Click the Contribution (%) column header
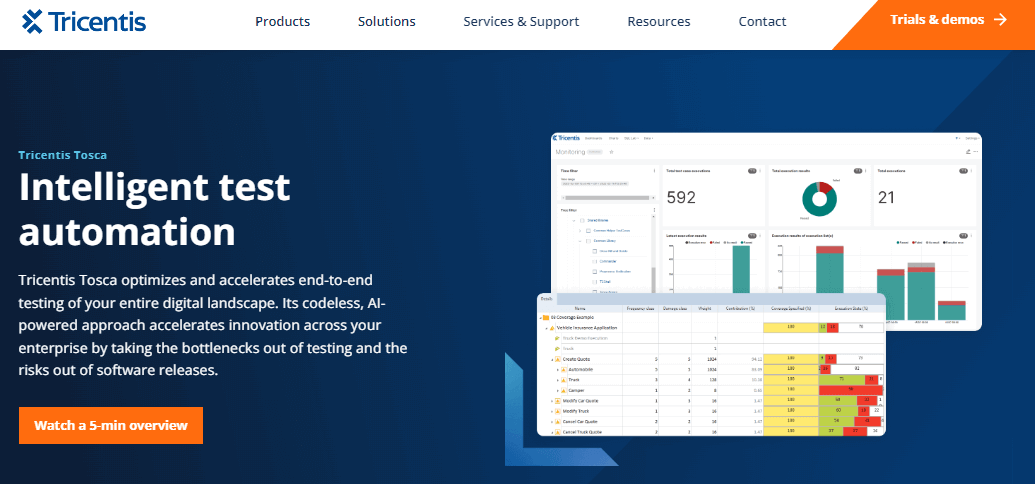 (x=741, y=308)
